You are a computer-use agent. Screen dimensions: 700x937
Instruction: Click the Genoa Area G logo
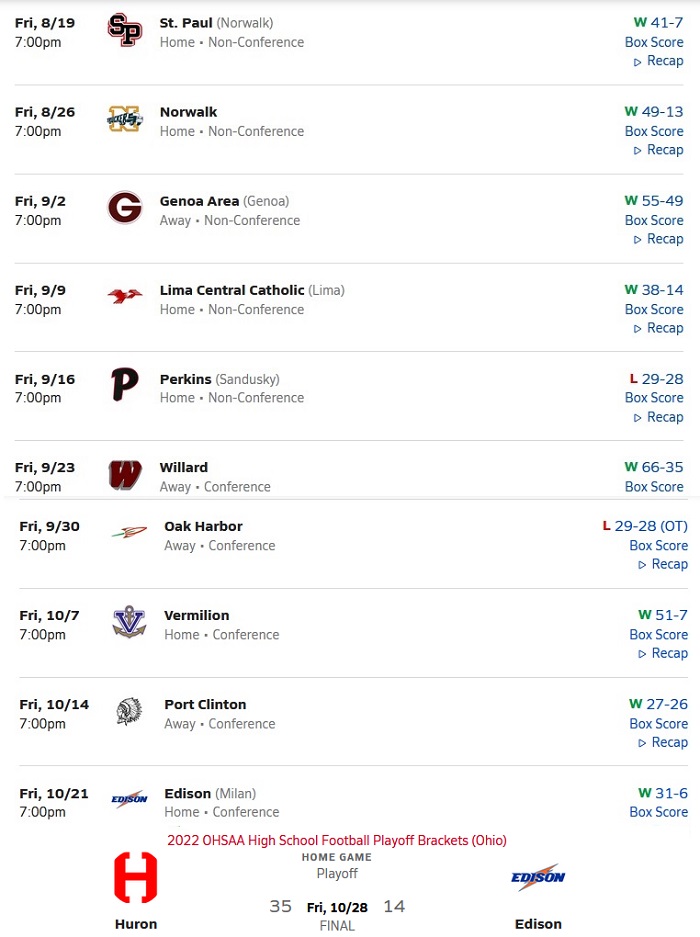[125, 208]
